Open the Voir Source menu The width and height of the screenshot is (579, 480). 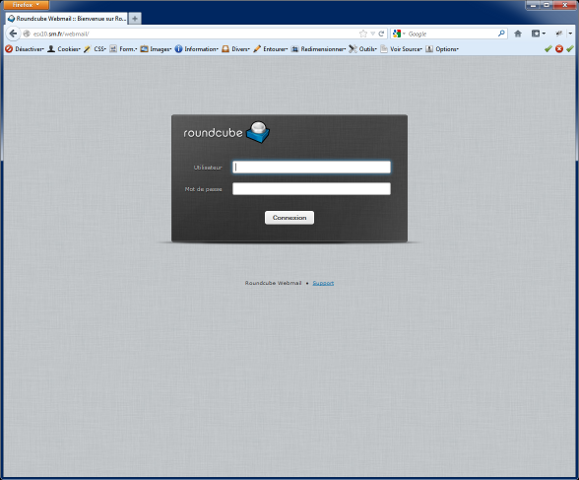[x=406, y=49]
